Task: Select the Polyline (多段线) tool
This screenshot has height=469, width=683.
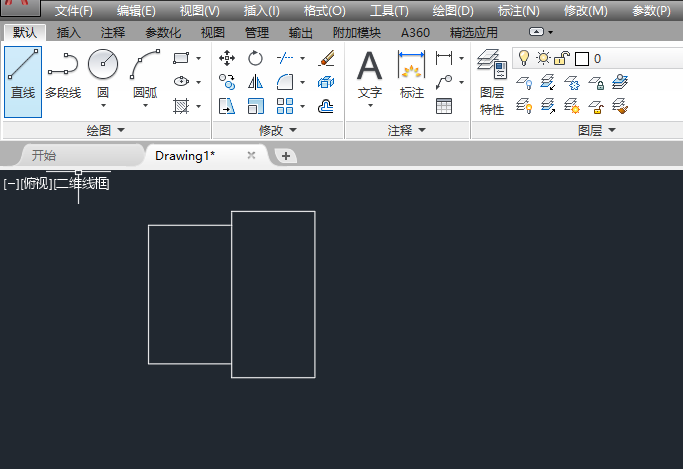Action: tap(63, 75)
